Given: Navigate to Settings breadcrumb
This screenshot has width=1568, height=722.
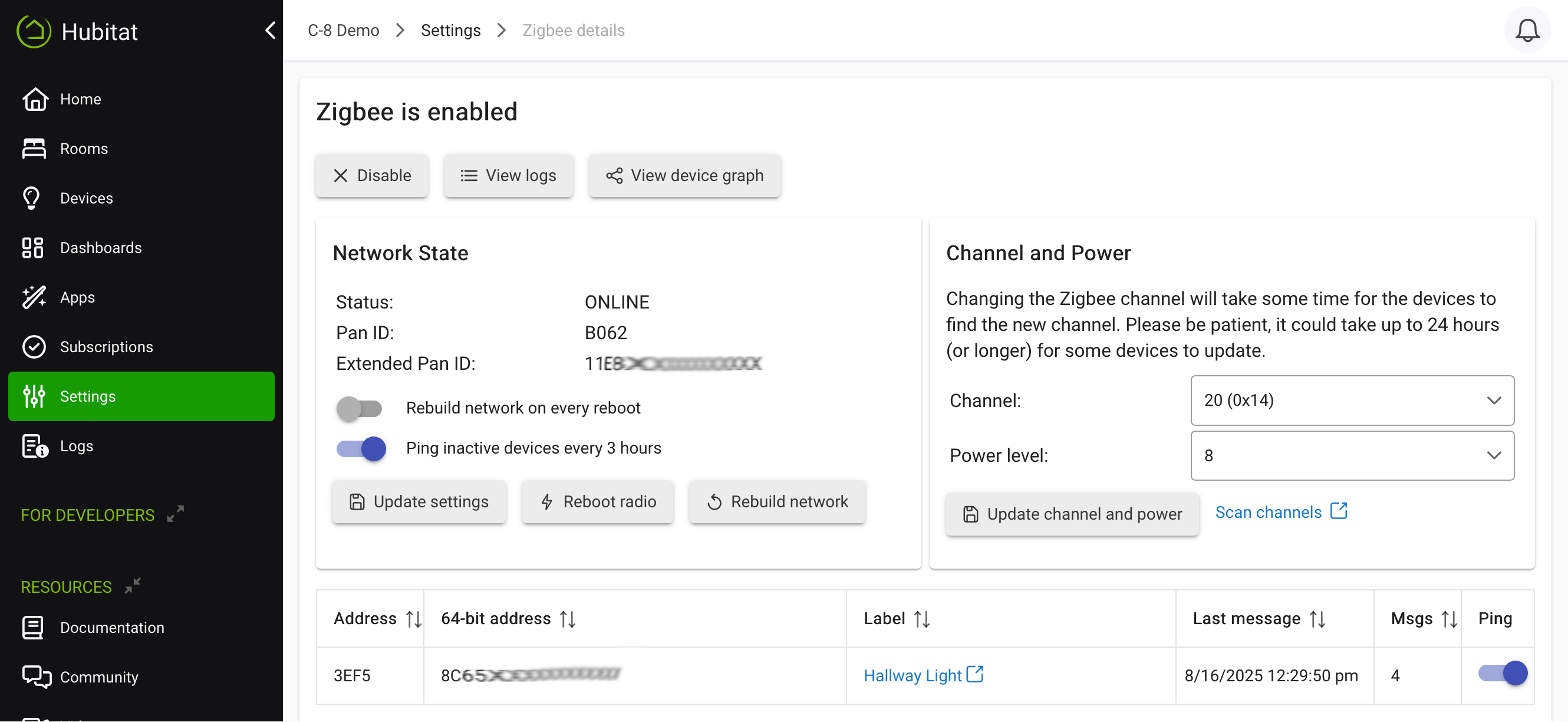Looking at the screenshot, I should coord(450,31).
